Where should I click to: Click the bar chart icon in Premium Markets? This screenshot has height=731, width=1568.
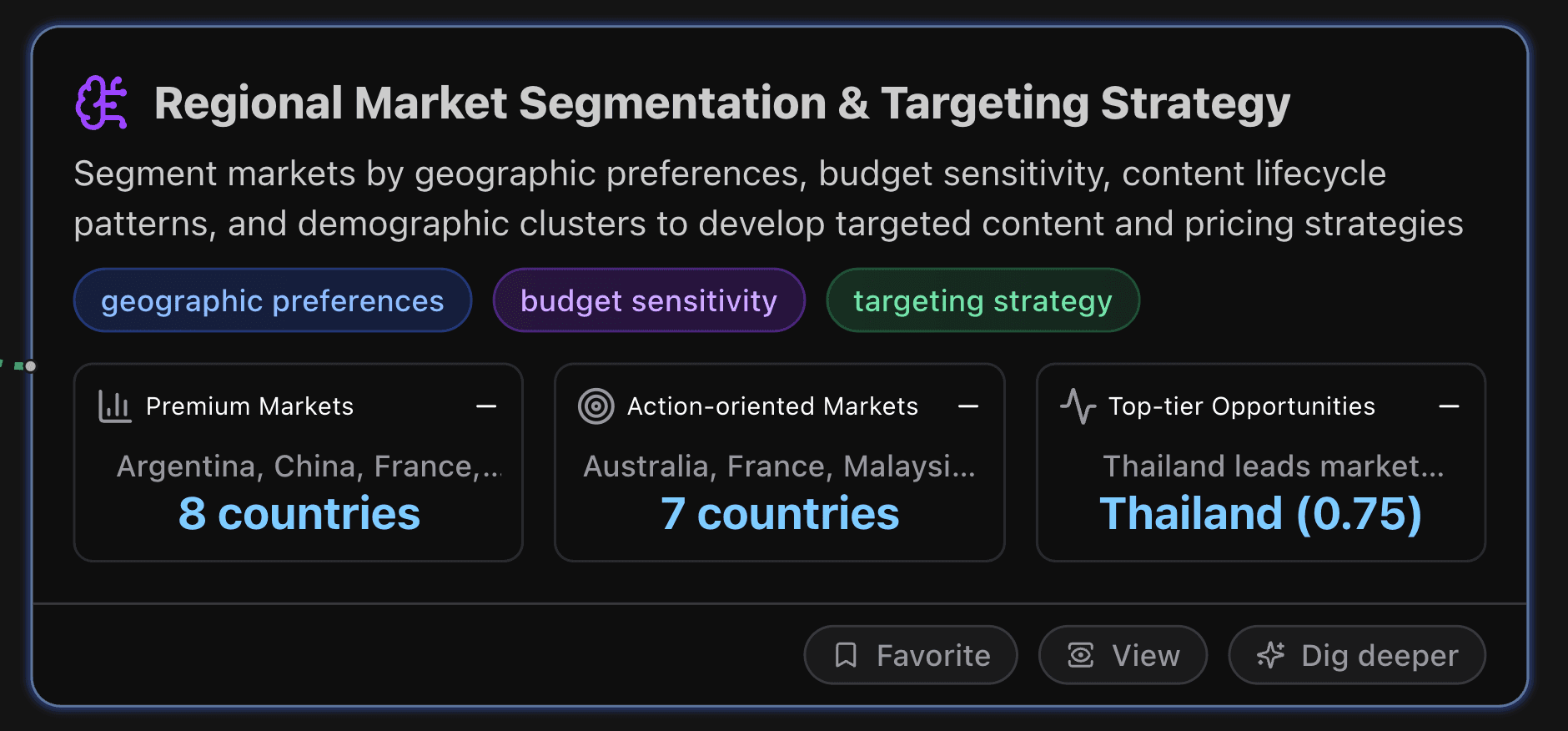[x=114, y=406]
